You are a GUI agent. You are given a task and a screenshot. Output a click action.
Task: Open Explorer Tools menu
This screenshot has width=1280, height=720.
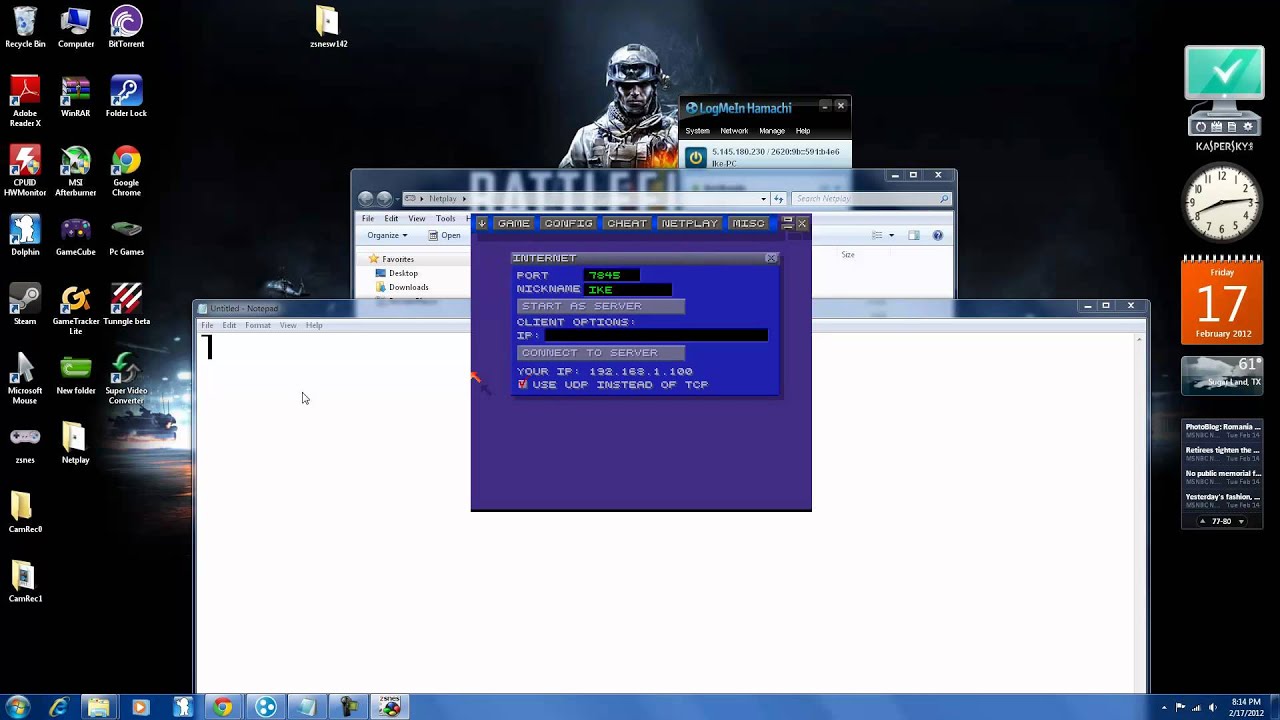pyautogui.click(x=446, y=218)
